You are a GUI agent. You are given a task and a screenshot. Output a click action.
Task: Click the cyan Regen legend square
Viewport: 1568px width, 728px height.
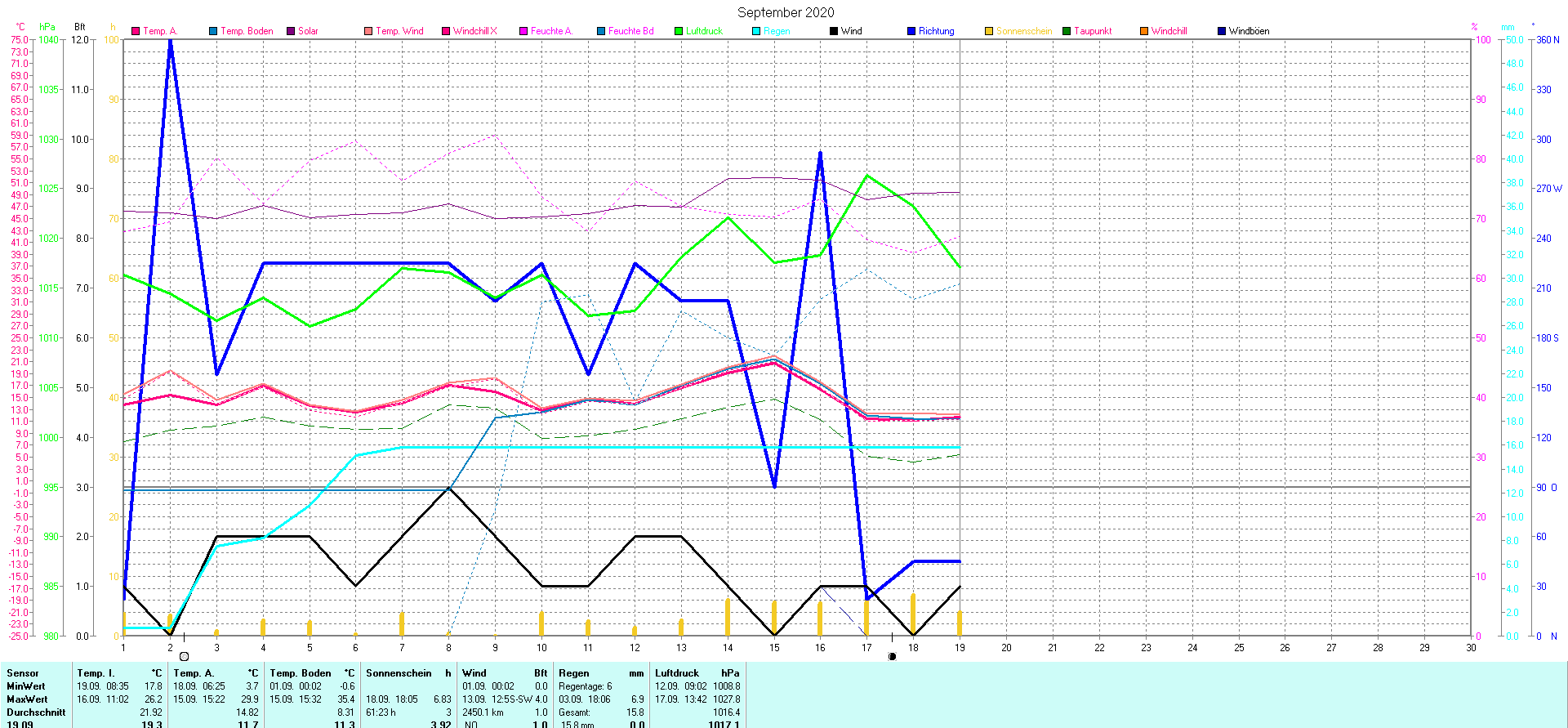point(756,31)
